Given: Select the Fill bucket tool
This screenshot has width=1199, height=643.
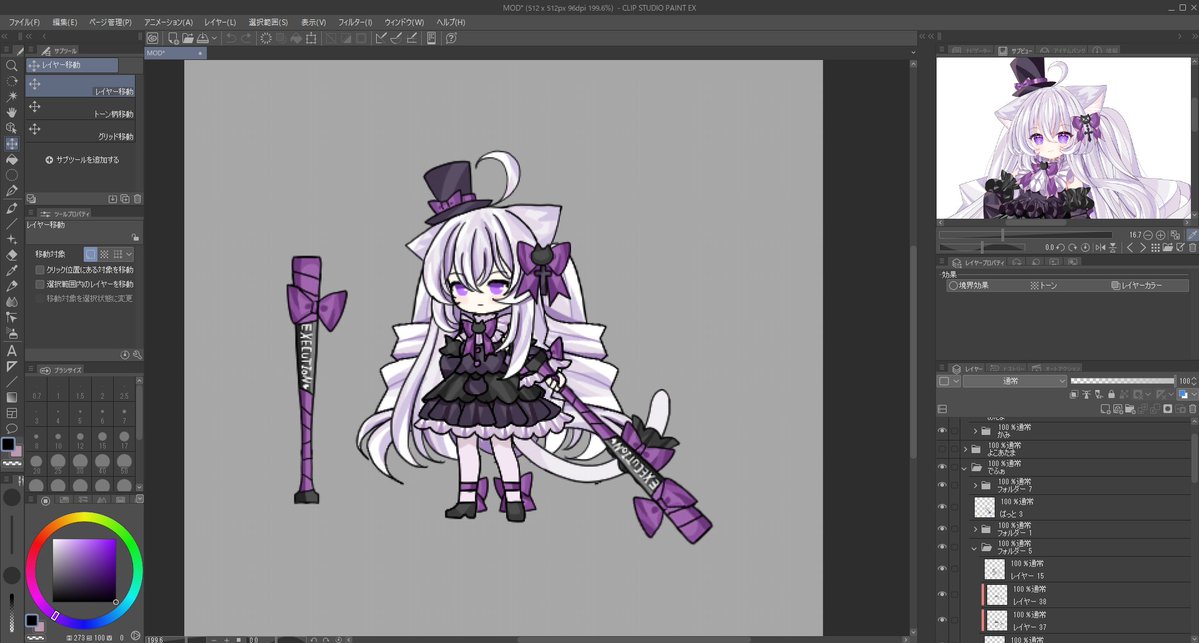Looking at the screenshot, I should [11, 160].
